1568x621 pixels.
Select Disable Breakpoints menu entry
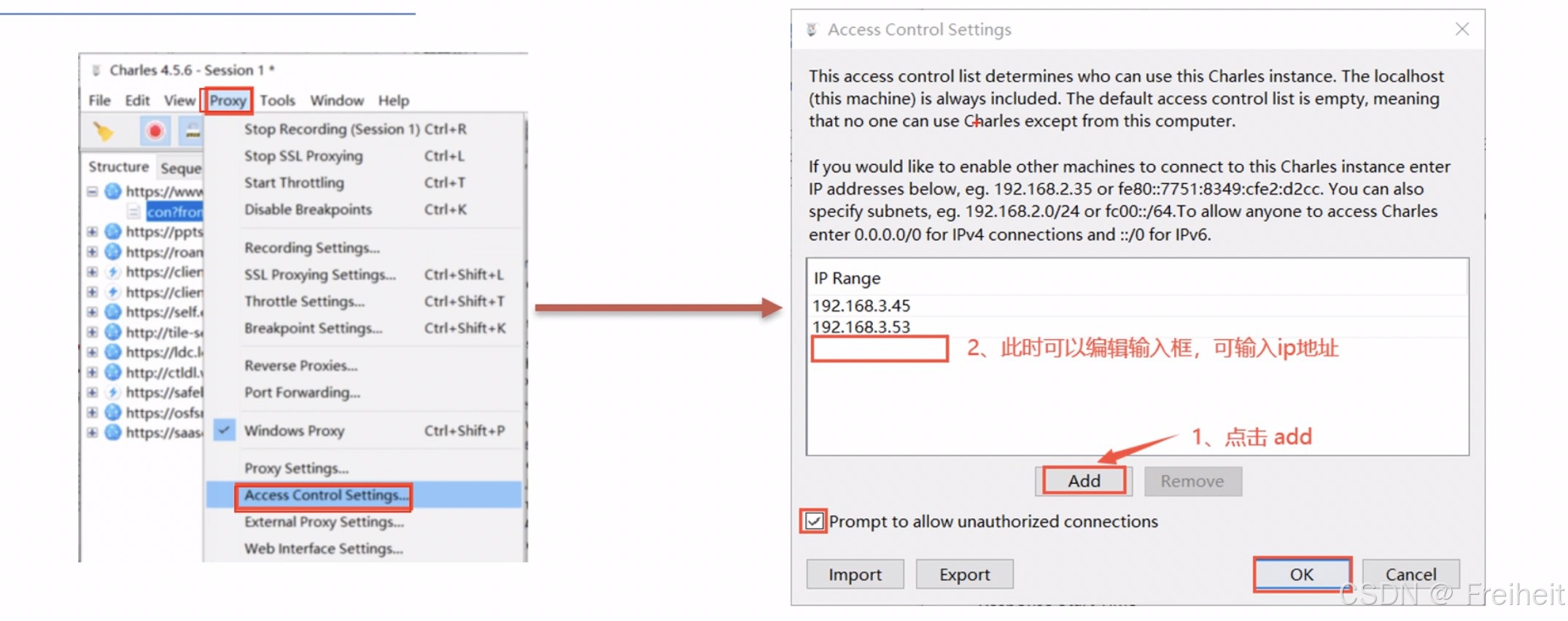coord(365,210)
